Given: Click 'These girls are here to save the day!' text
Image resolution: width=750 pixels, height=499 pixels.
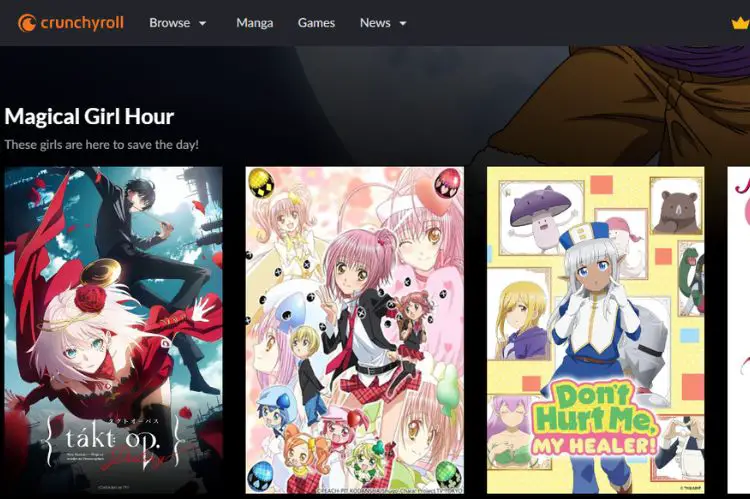Looking at the screenshot, I should 101,144.
